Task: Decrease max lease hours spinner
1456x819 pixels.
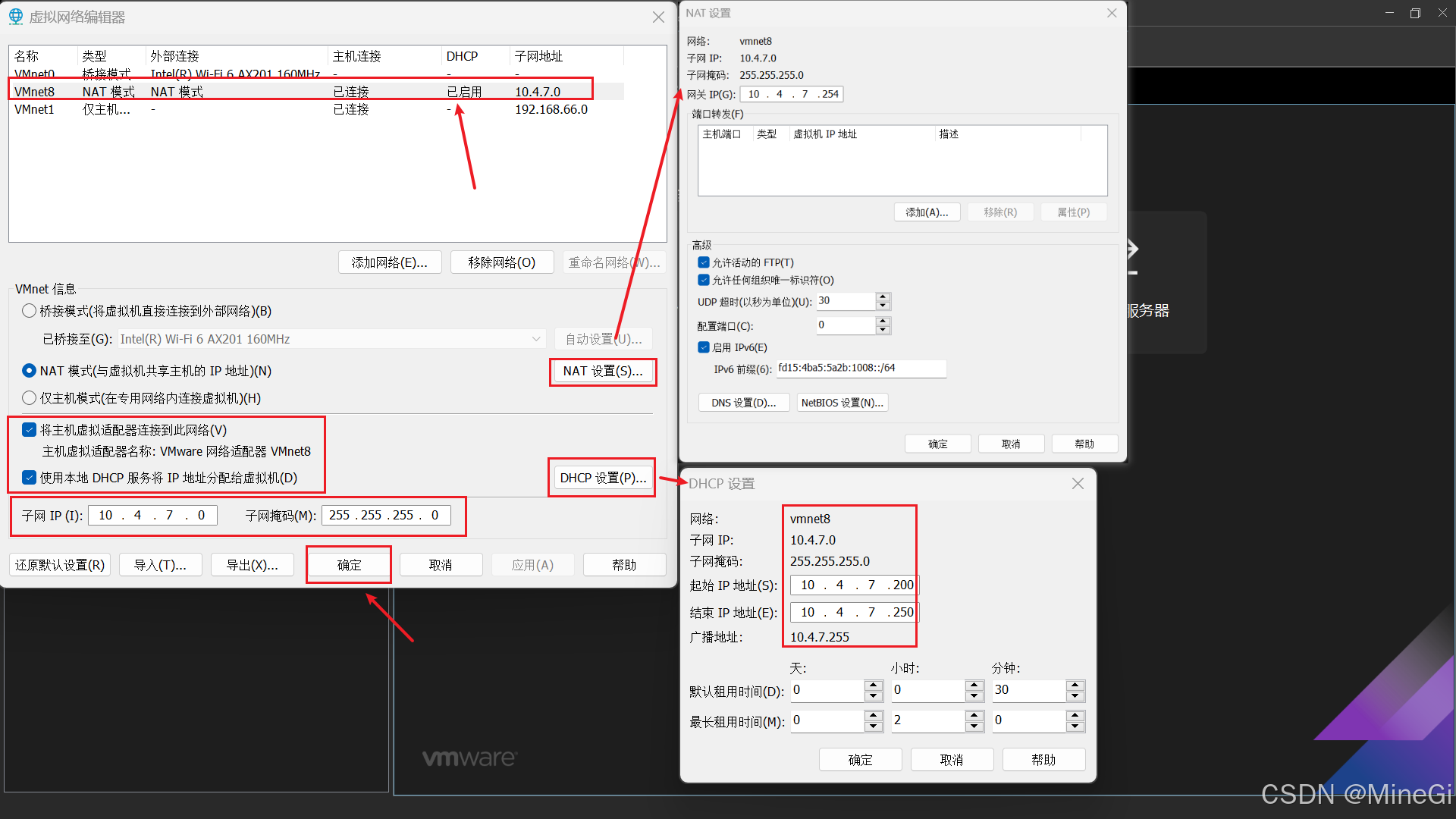Action: point(974,726)
